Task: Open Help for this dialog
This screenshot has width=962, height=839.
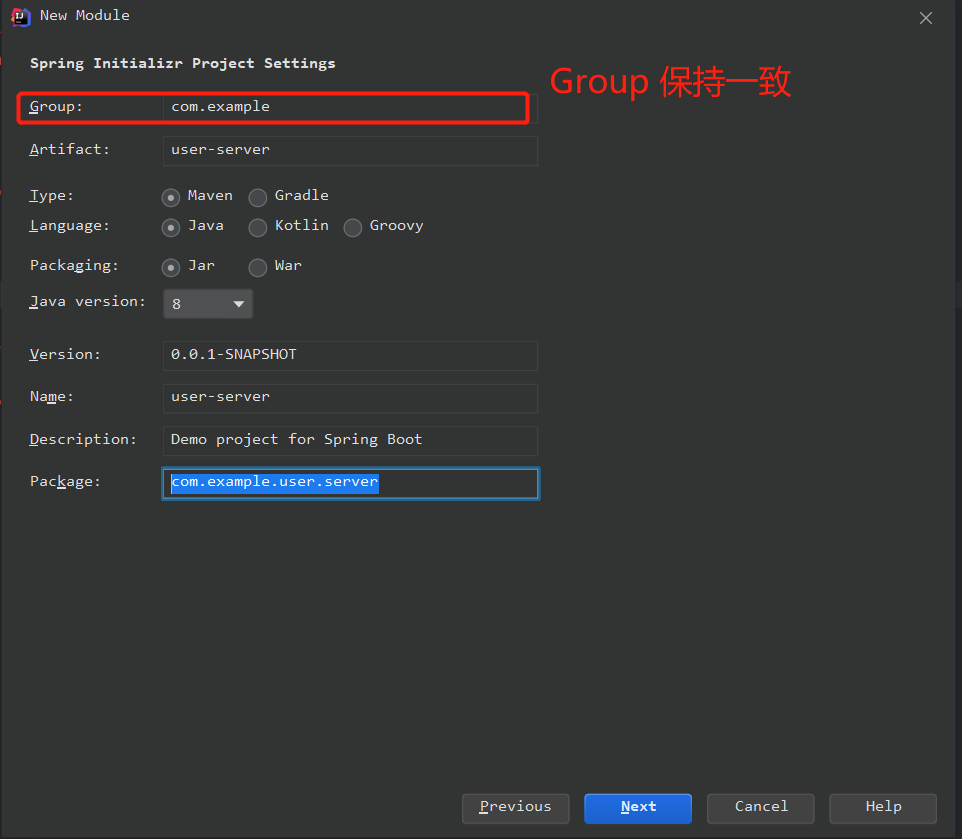Action: pyautogui.click(x=883, y=808)
